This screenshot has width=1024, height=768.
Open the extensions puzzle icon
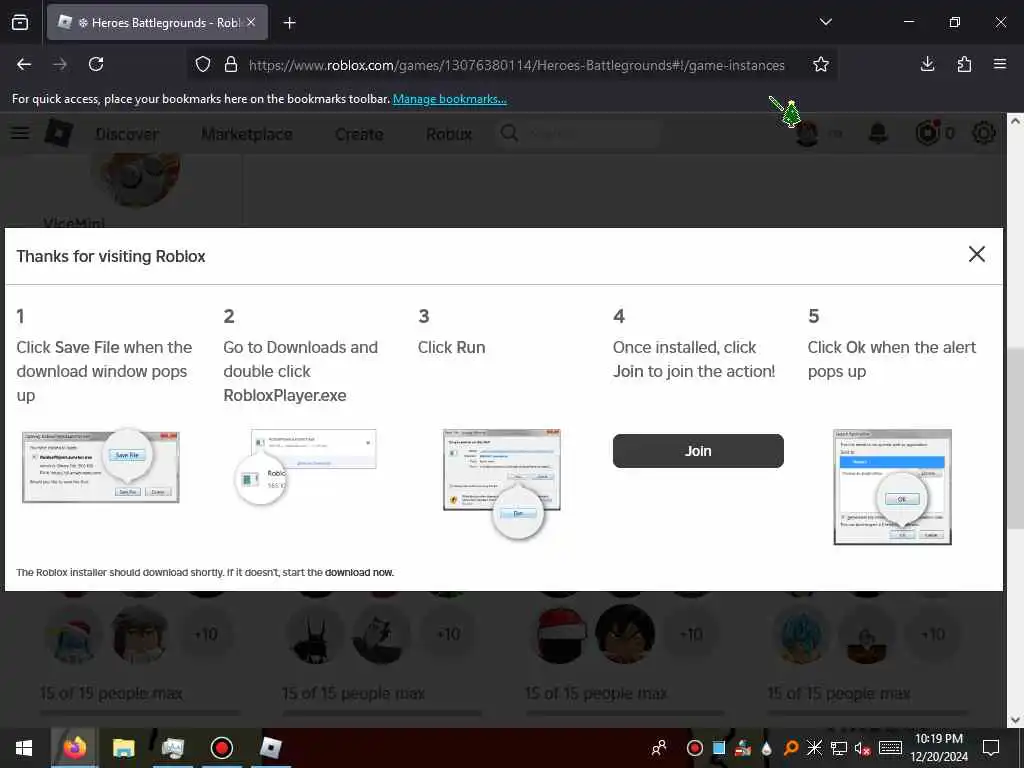(x=964, y=64)
